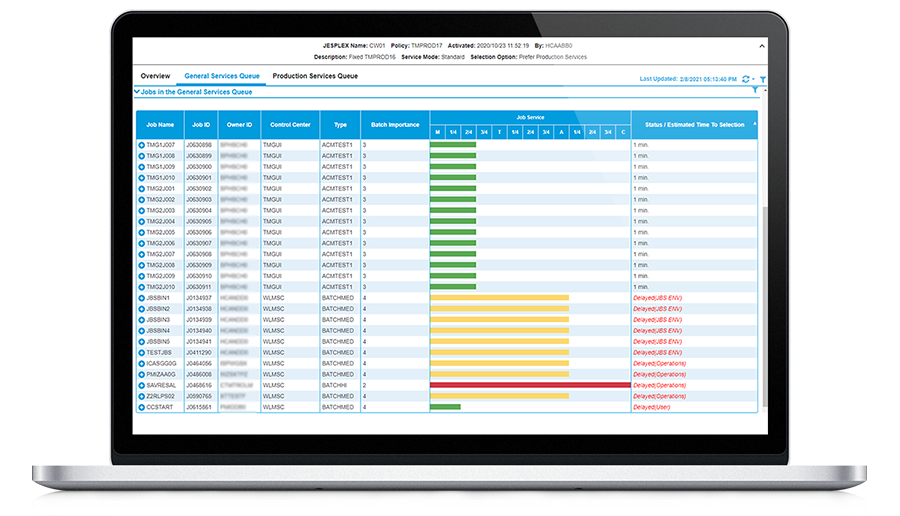Click the Batch Importance column header

(x=394, y=125)
